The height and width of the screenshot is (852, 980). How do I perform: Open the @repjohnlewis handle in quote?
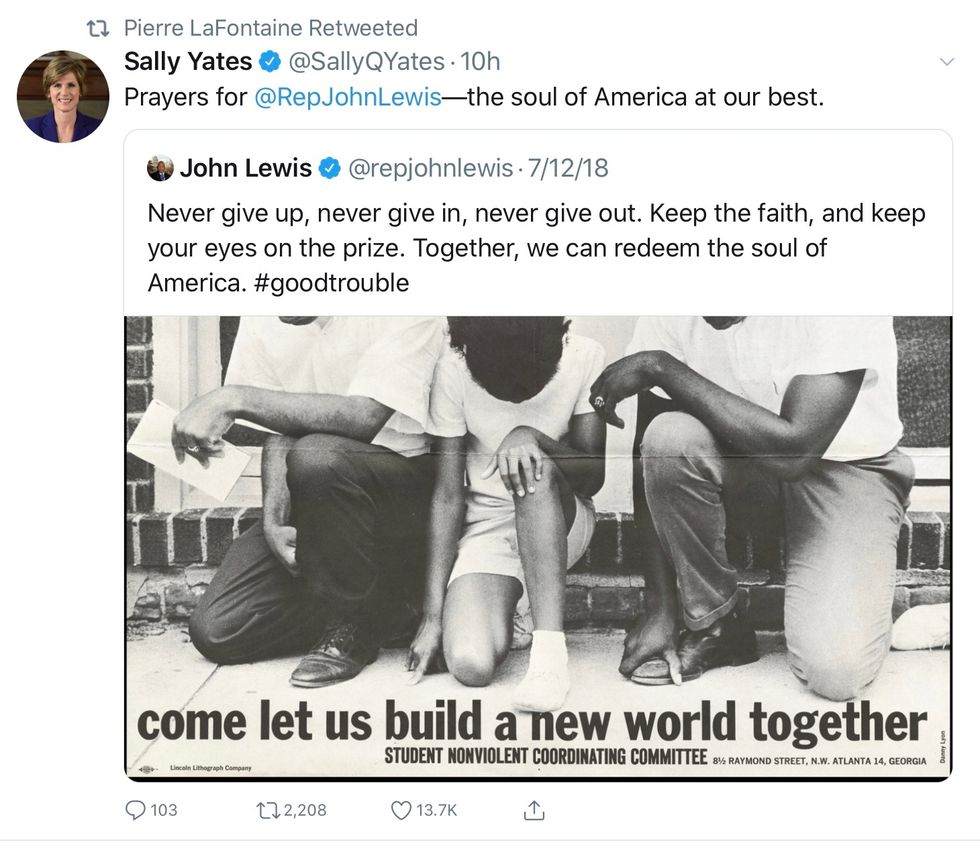coord(430,169)
